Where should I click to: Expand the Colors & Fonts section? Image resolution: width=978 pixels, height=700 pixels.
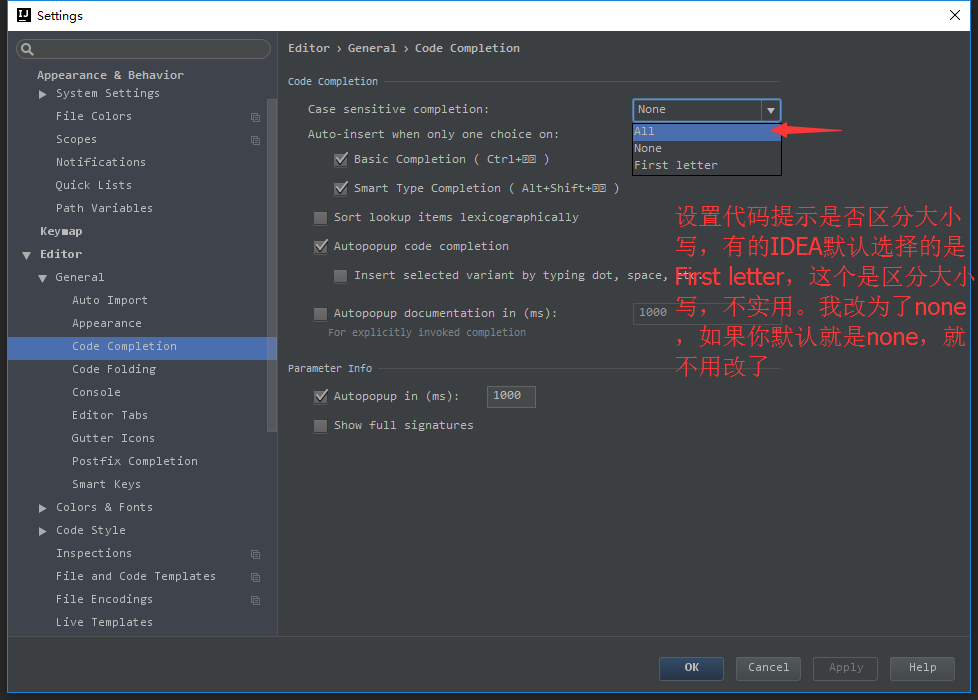[43, 507]
